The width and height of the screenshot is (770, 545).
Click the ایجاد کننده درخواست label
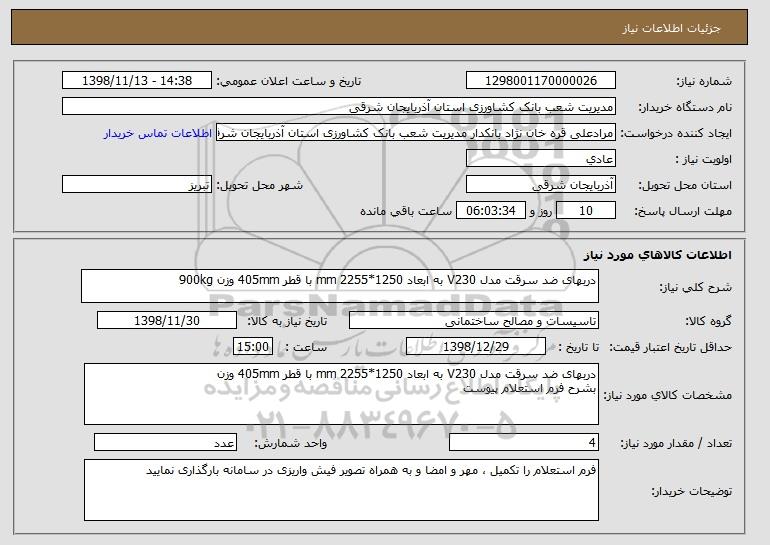click(676, 133)
